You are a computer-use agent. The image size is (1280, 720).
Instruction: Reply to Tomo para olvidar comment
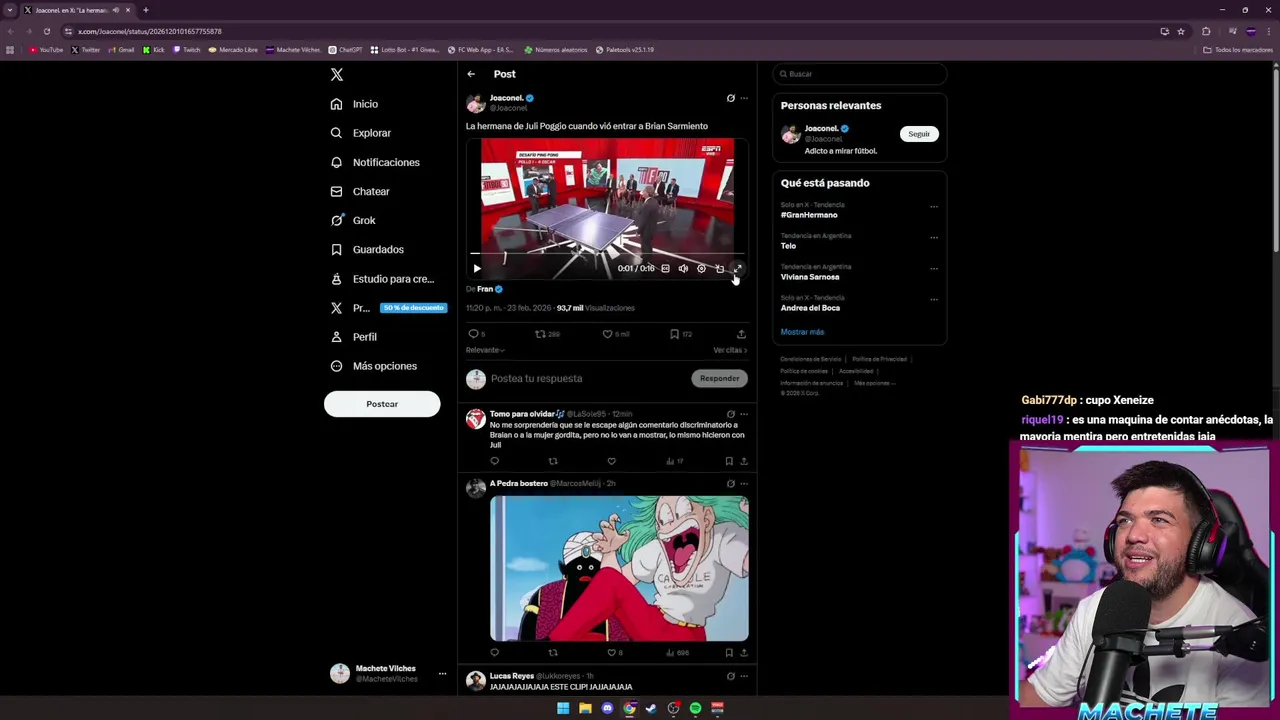(494, 461)
